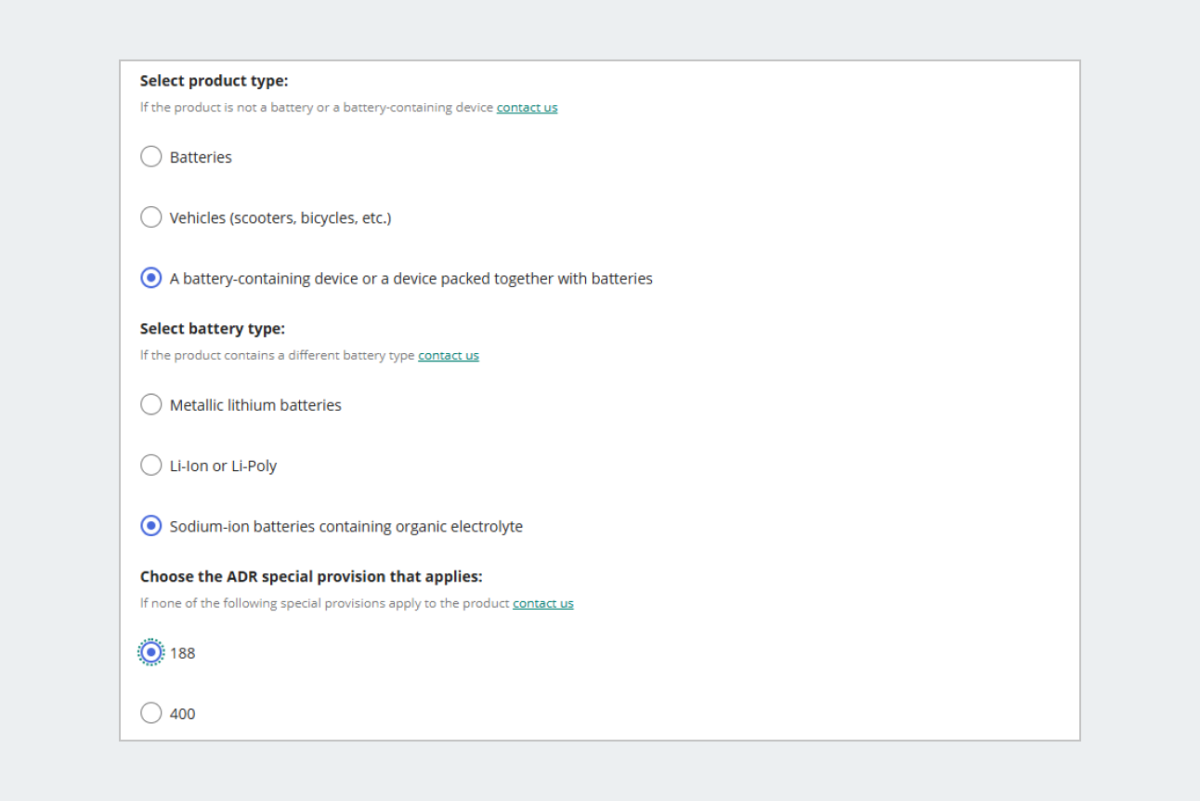
Task: Click the focused 188 radio button
Action: 151,653
